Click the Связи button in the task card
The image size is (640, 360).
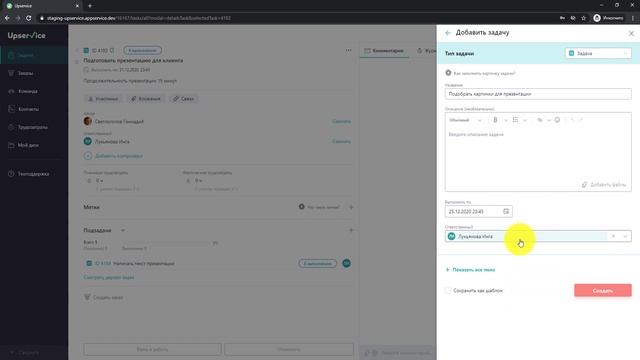point(183,99)
